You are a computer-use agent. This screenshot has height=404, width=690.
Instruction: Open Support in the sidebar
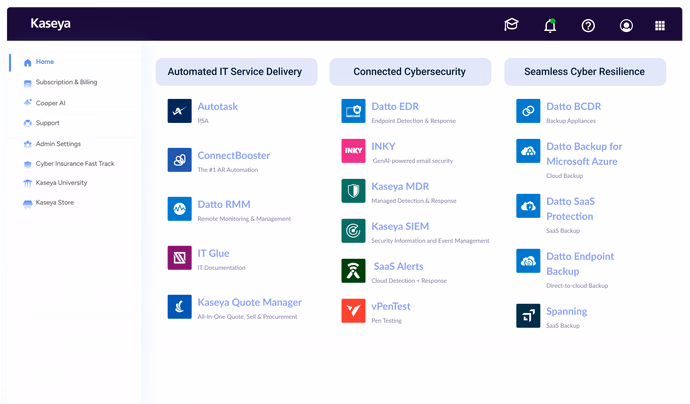click(x=47, y=123)
